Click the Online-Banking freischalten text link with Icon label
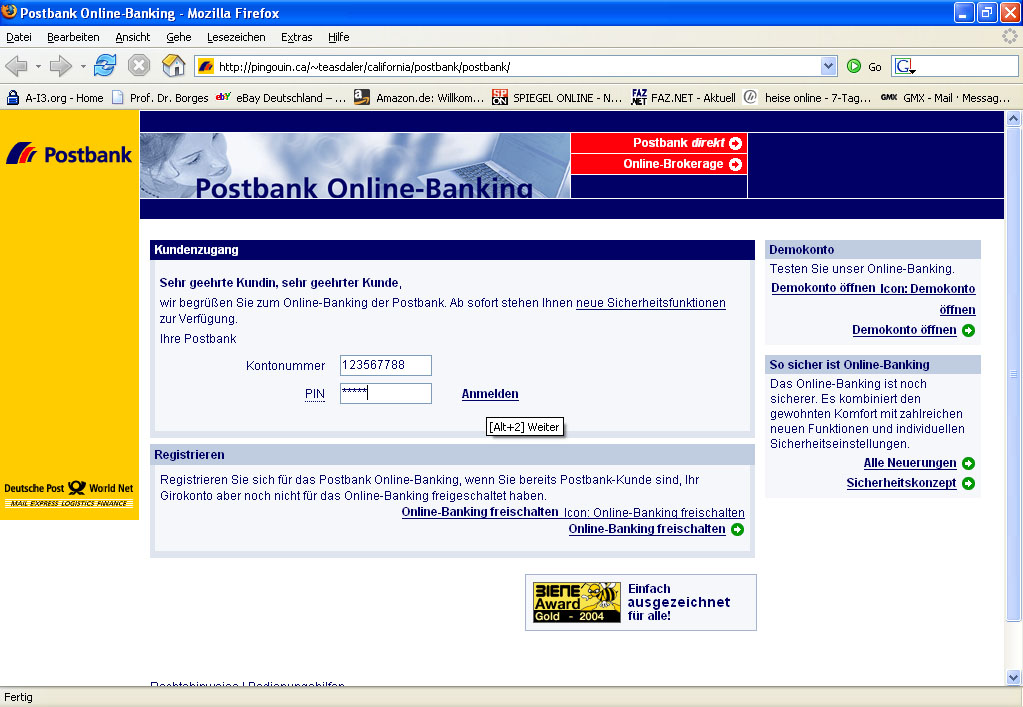The height and width of the screenshot is (707, 1023). click(x=573, y=512)
